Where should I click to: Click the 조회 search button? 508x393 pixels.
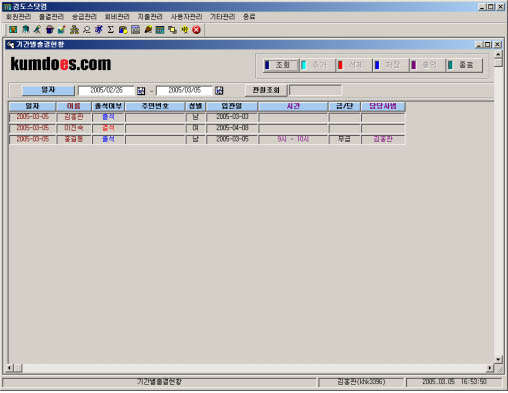coord(281,65)
